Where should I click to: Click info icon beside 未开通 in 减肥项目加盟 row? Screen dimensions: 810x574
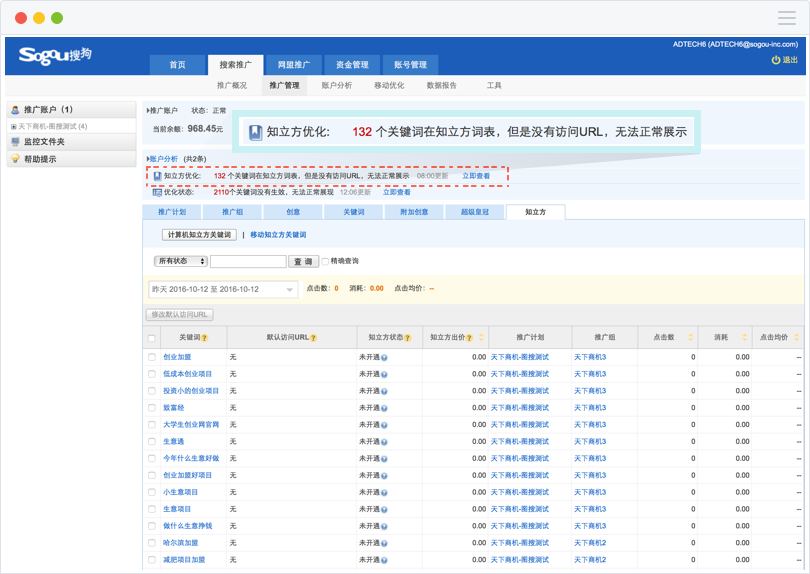pyautogui.click(x=384, y=560)
